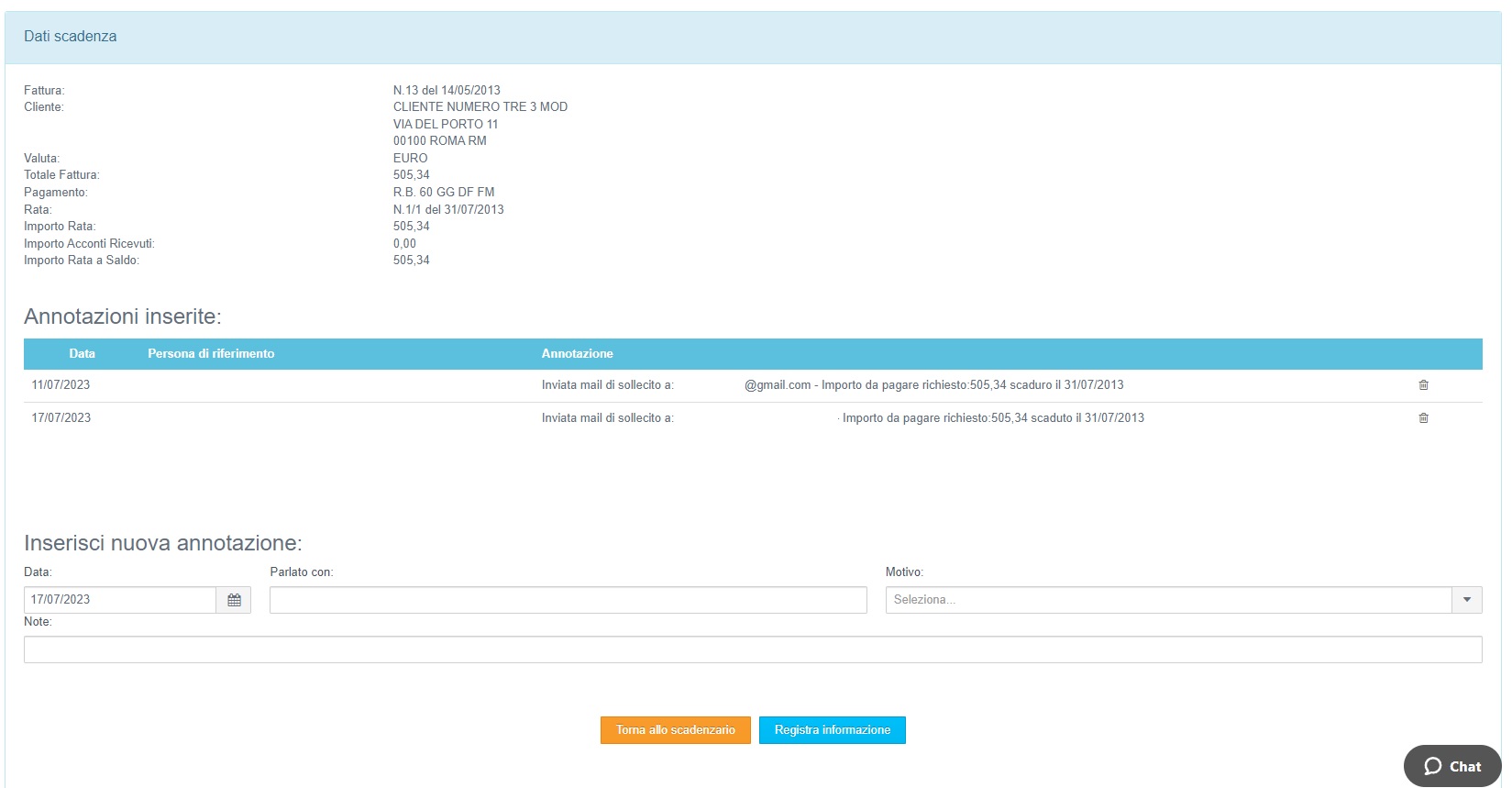Delete the 17/07/2023 annotation with trash icon
The image size is (1512, 788).
(1423, 418)
